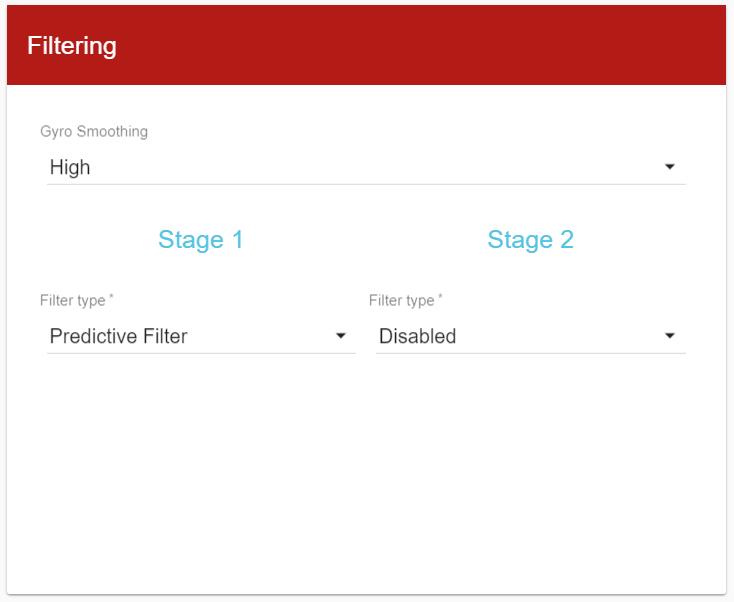Screen dimensions: 734x602
Task: Expand the Stage 1 Filter type dropdown
Action: point(201,336)
